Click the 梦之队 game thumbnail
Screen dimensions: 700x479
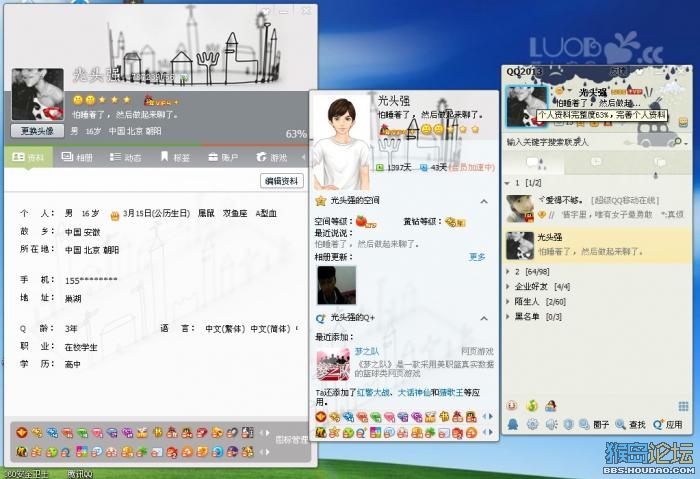(x=333, y=364)
